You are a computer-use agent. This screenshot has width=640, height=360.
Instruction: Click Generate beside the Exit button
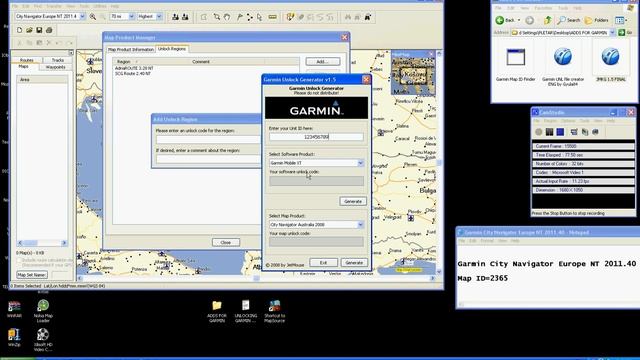coord(354,262)
